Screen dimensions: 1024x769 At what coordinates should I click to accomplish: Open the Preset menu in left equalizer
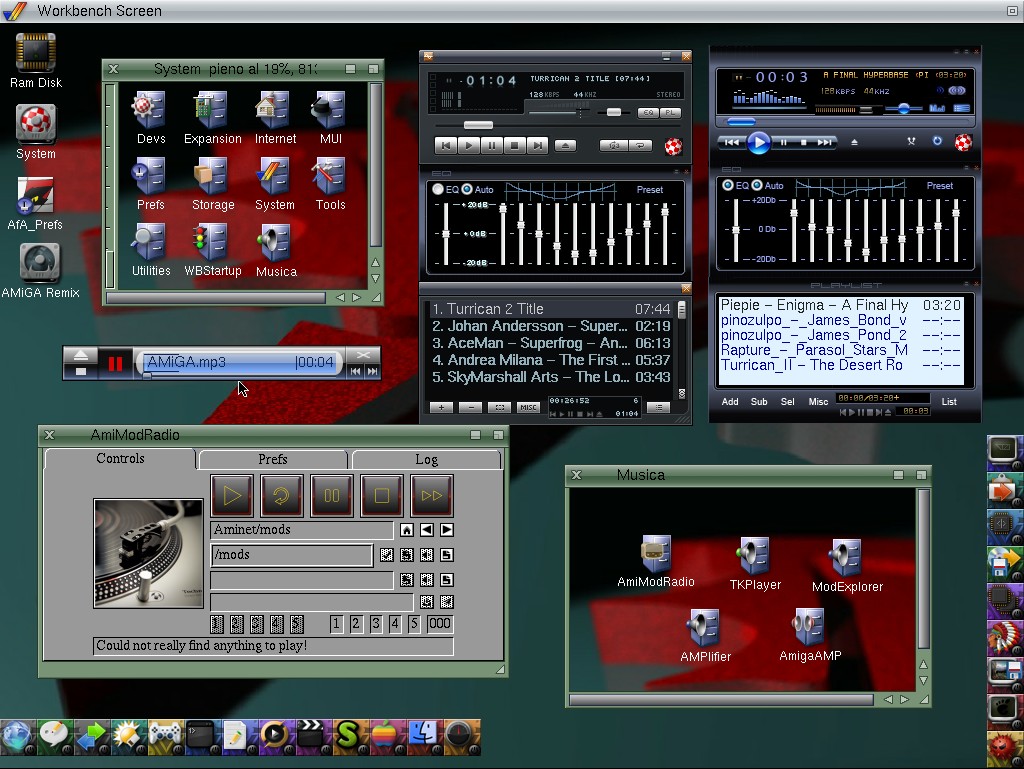click(x=649, y=190)
